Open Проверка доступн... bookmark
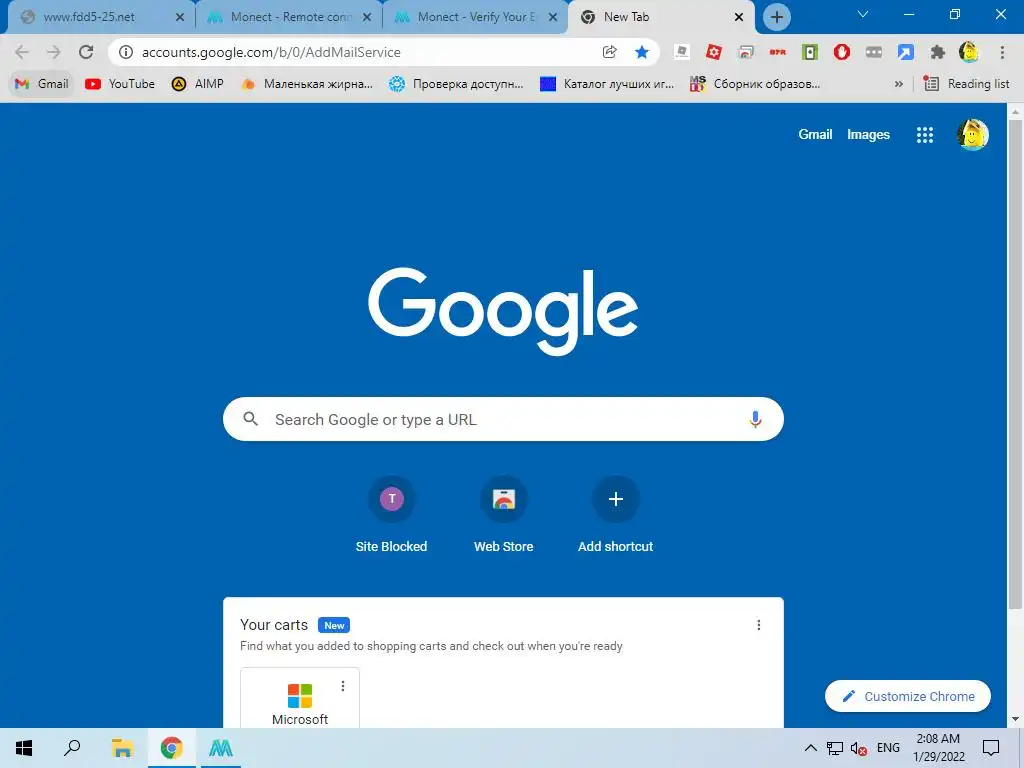Viewport: 1024px width, 768px height. tap(456, 84)
